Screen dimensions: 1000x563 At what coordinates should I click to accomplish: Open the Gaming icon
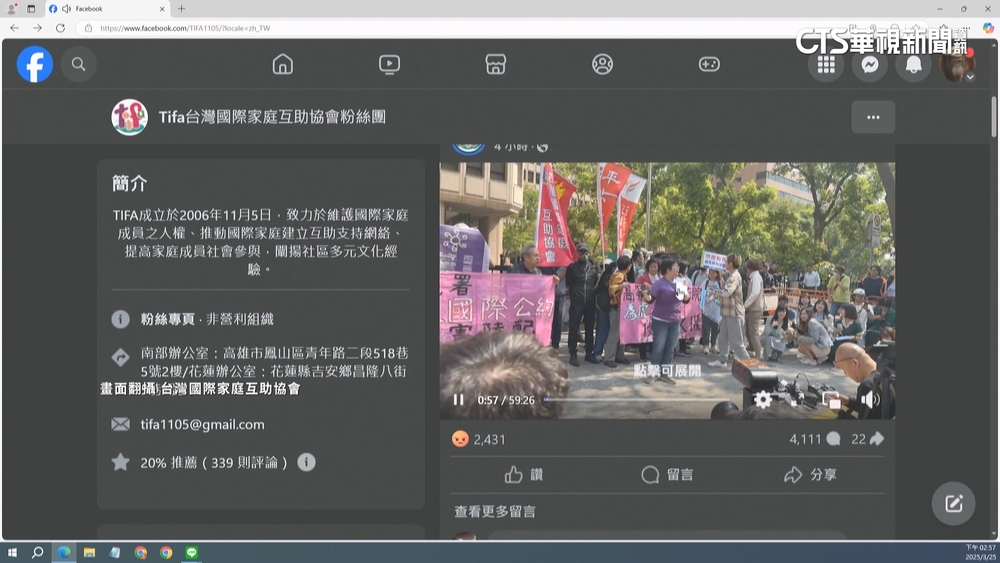click(x=709, y=64)
